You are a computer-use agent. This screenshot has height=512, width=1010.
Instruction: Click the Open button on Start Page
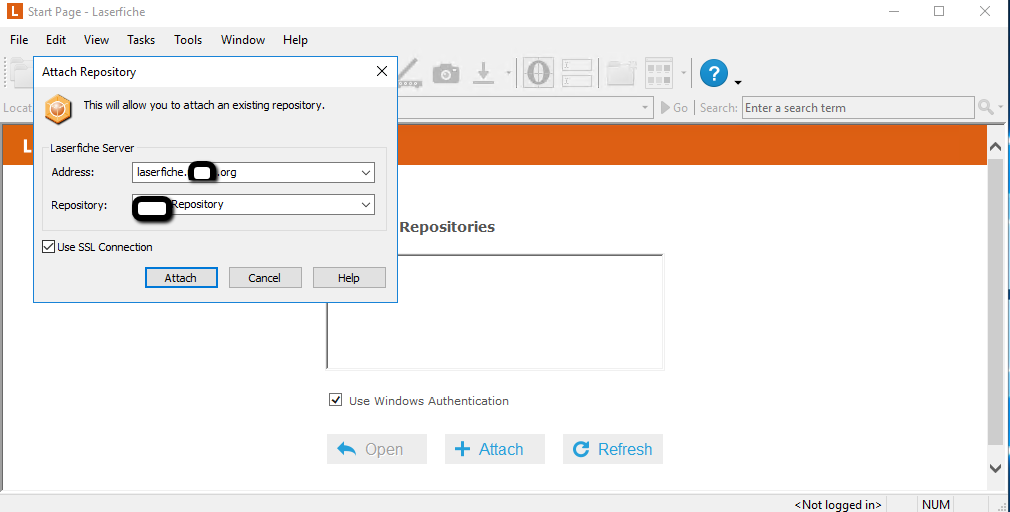(377, 449)
